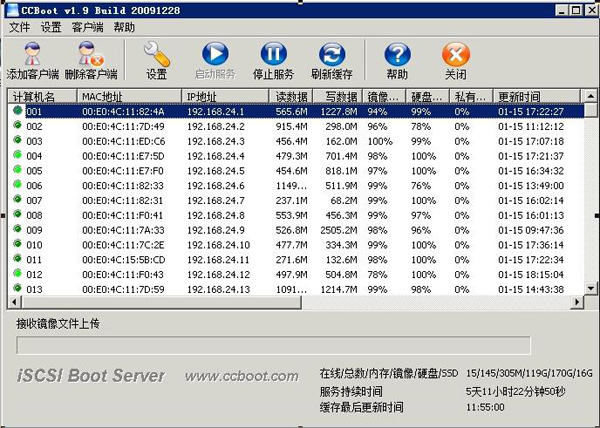Sort by 写数据 column header
The width and height of the screenshot is (600, 428).
338,97
